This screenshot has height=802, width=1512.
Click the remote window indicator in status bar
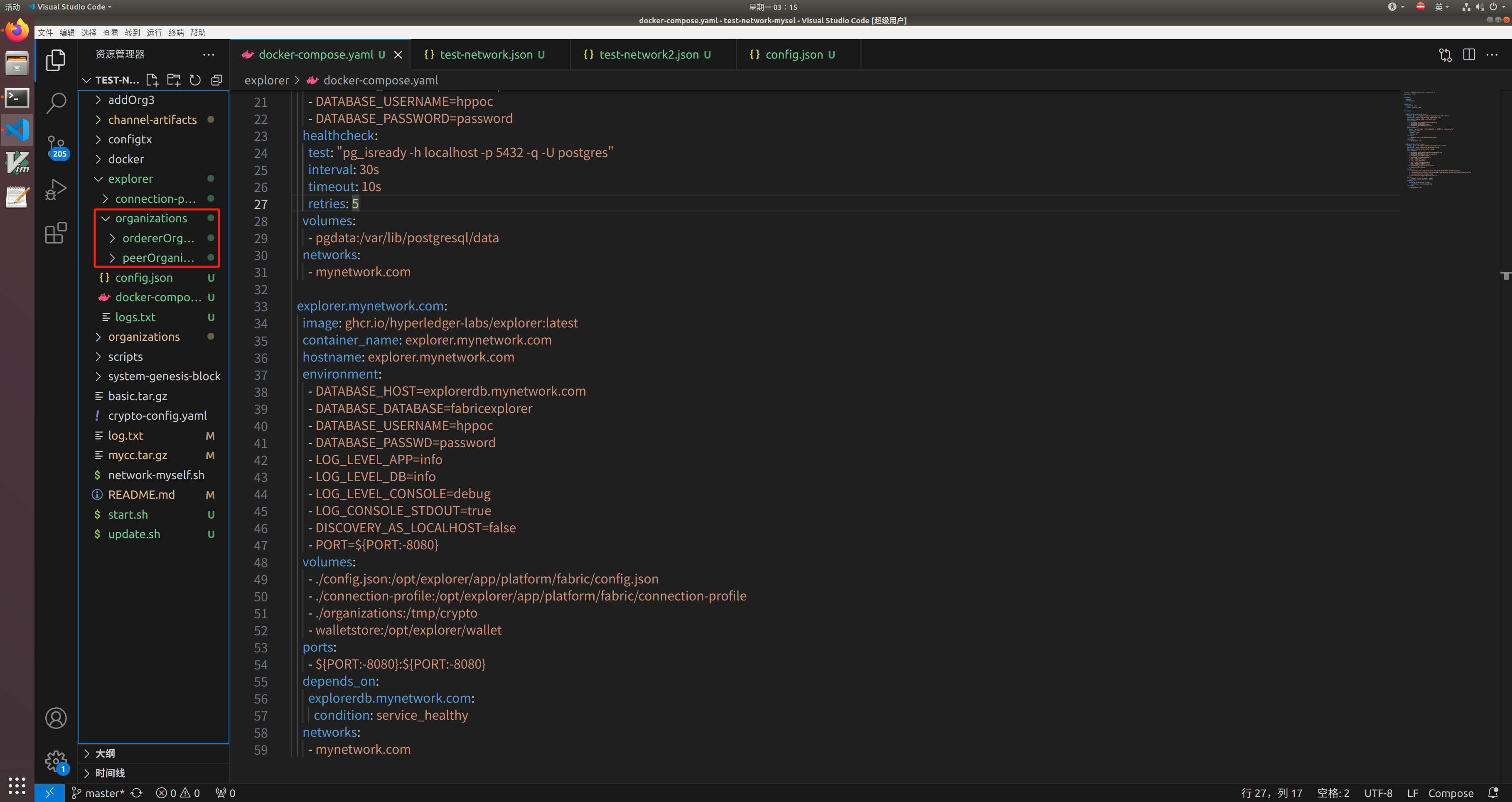[x=49, y=792]
